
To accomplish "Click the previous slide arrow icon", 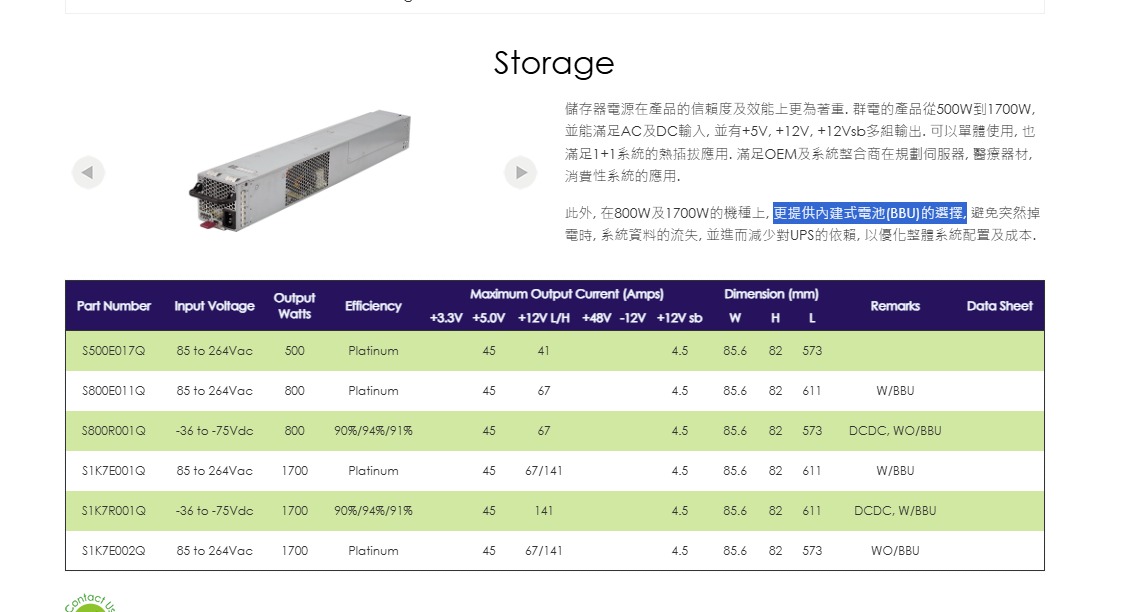I will (88, 173).
